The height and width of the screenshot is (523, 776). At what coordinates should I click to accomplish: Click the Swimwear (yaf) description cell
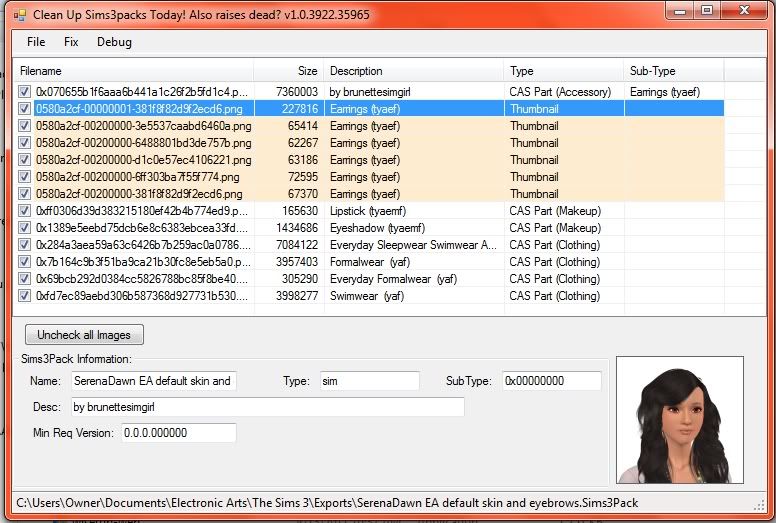point(367,296)
